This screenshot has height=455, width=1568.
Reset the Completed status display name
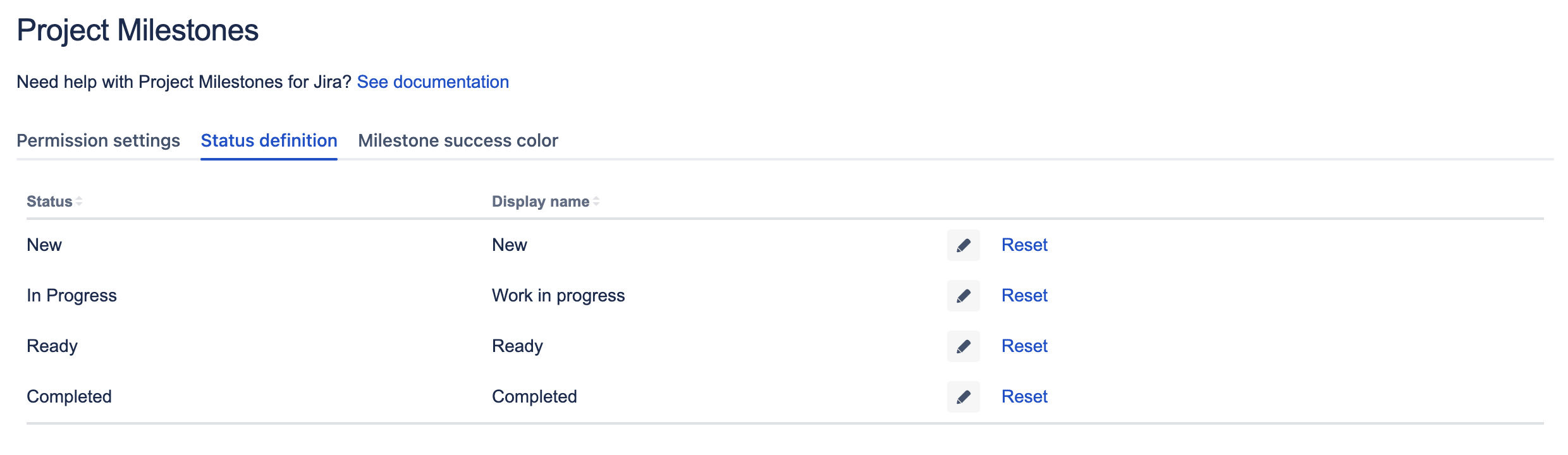1024,397
